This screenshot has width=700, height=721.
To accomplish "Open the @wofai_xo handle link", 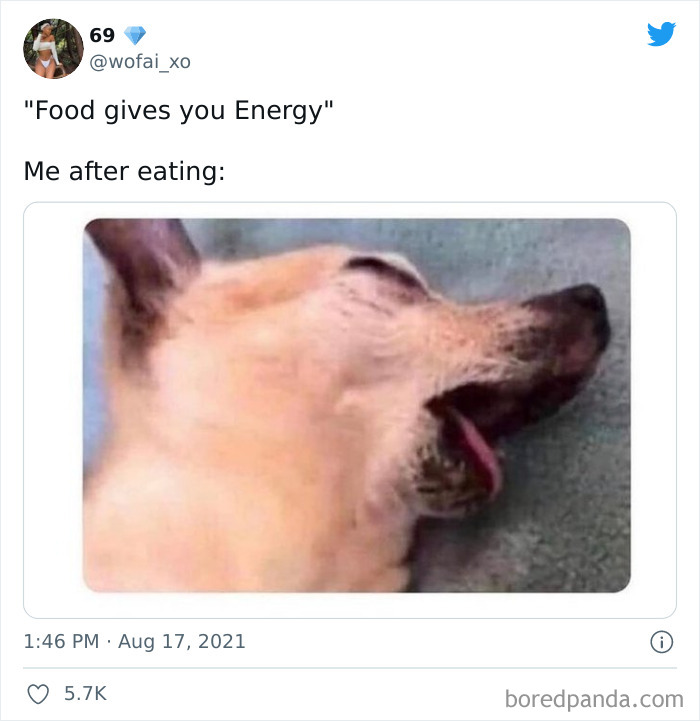I will [140, 62].
